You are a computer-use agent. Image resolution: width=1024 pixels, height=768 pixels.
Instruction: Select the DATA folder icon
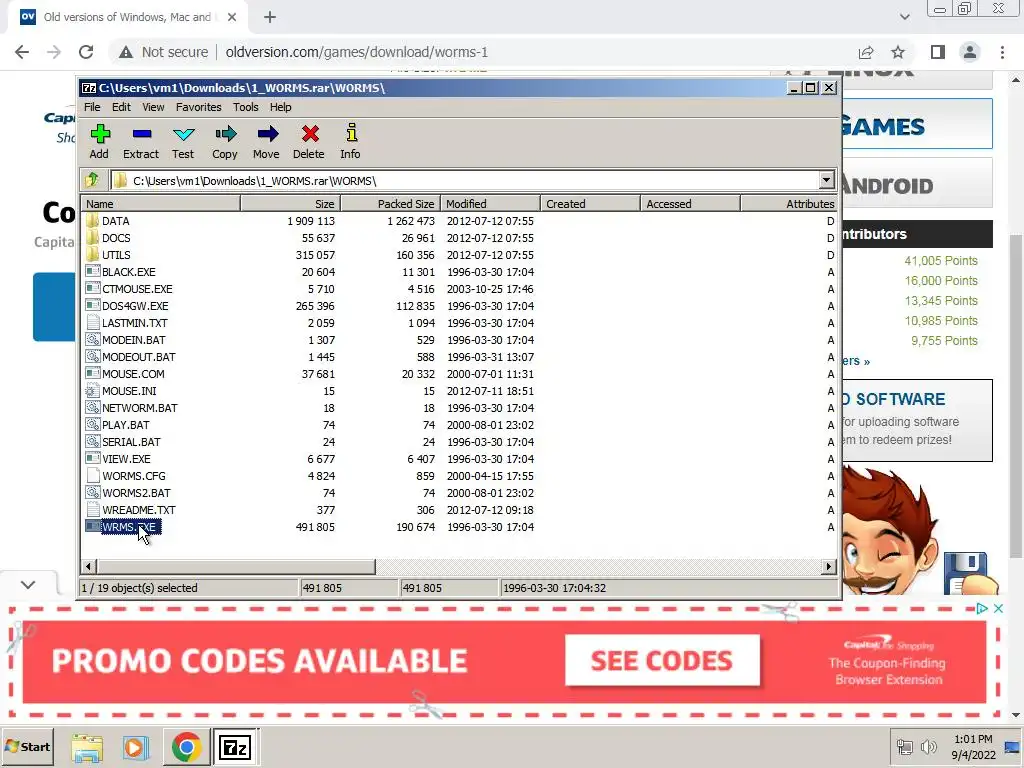(x=92, y=221)
